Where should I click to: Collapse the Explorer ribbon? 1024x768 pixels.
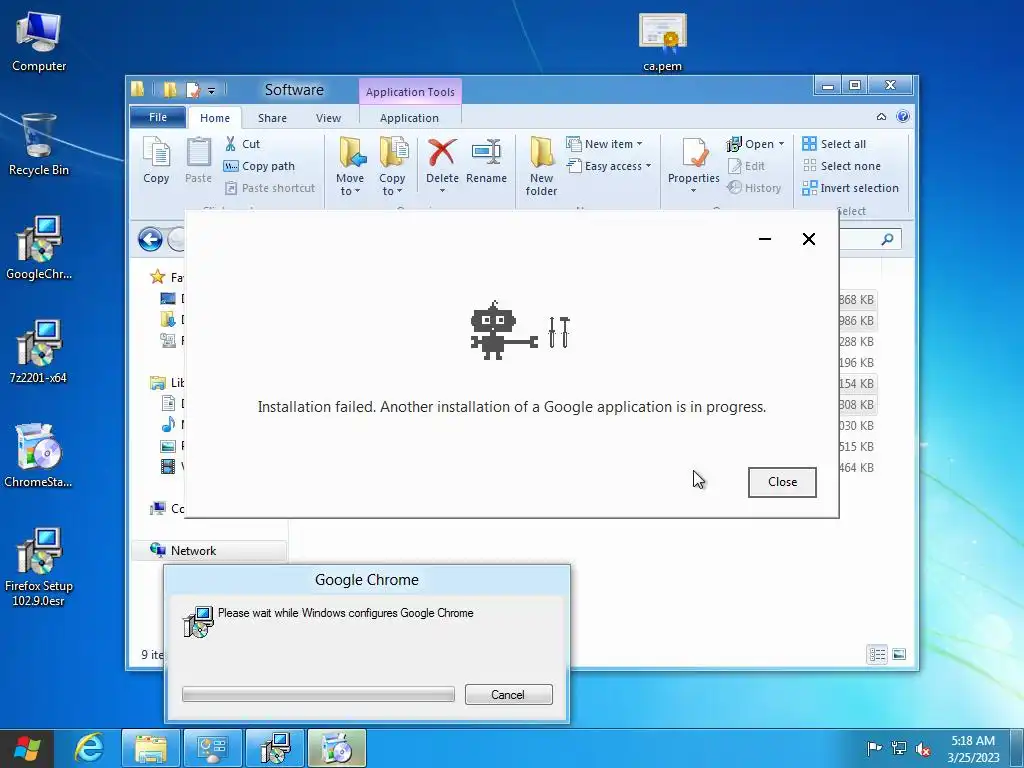[881, 117]
